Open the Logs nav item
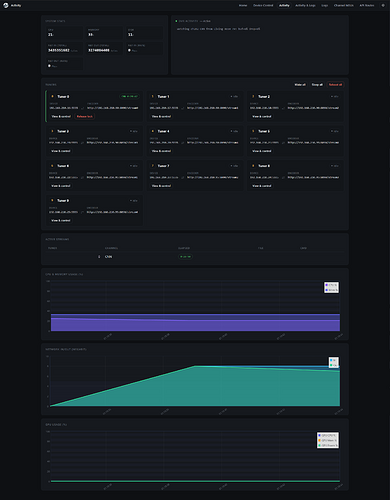Image resolution: width=390 pixels, height=500 pixels. [324, 5]
